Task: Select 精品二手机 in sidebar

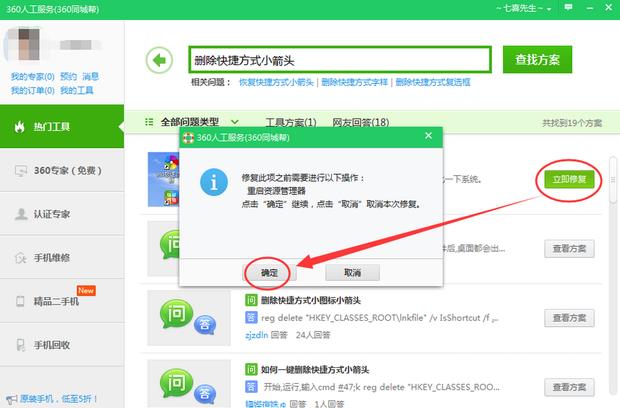Action: (x=62, y=301)
